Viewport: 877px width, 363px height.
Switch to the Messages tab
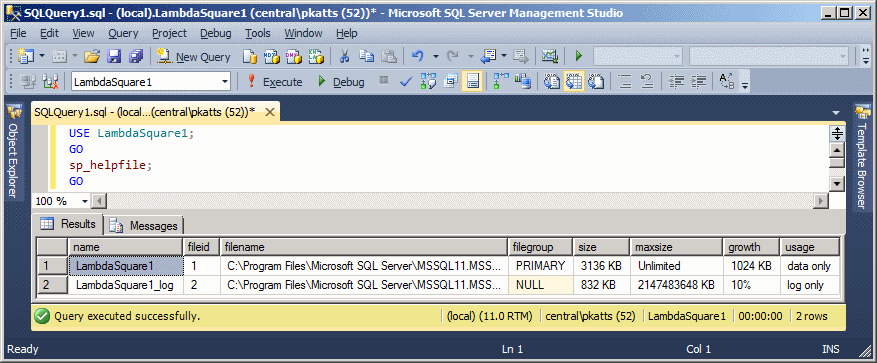(x=145, y=225)
